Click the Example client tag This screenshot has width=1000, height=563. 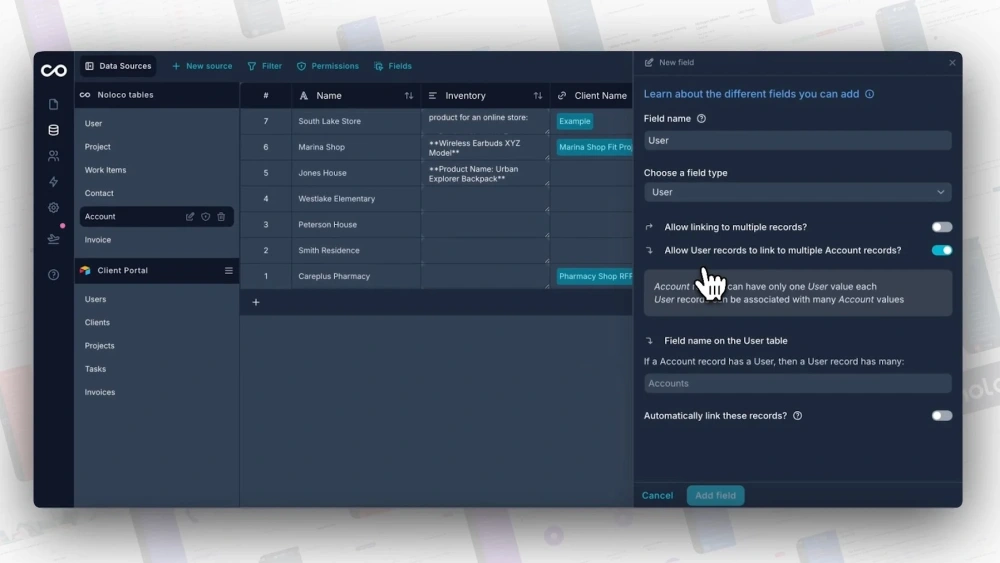(x=575, y=121)
